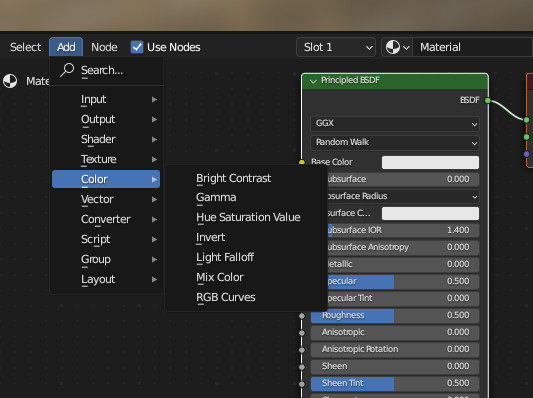Expand the Shader submenu

coord(106,139)
